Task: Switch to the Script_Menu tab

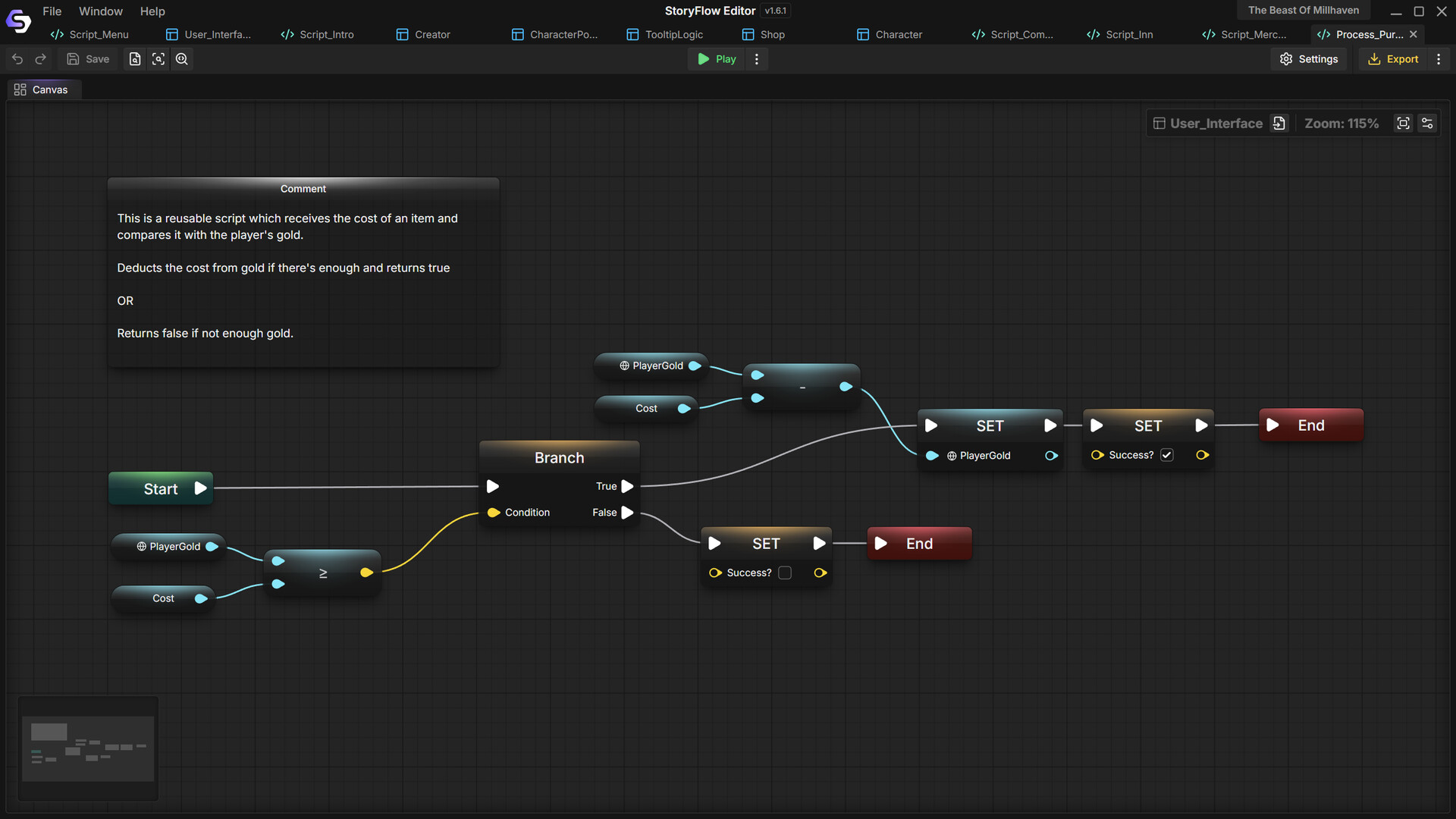Action: point(89,34)
